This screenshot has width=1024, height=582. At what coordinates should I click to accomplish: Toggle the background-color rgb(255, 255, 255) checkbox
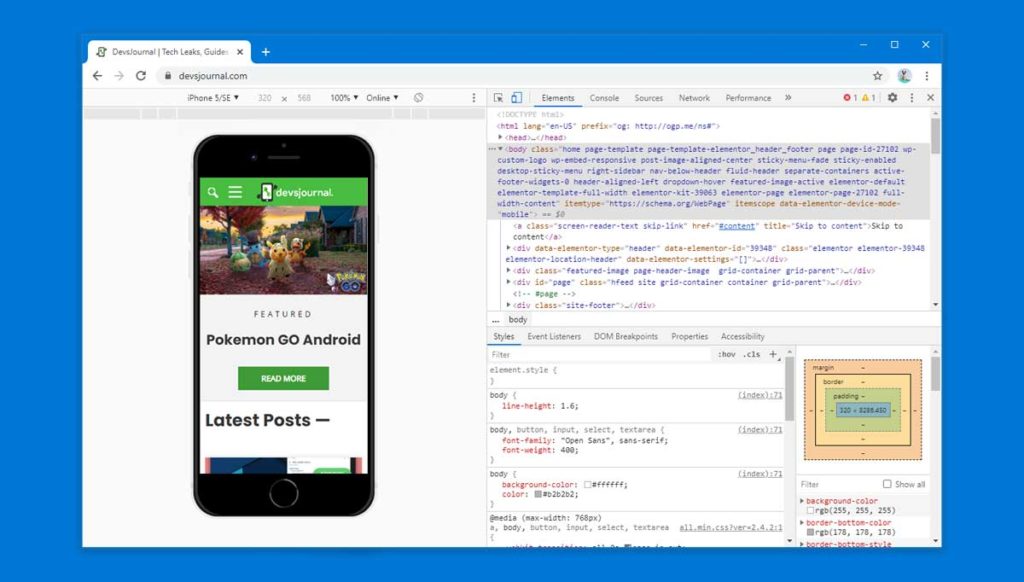tap(811, 510)
